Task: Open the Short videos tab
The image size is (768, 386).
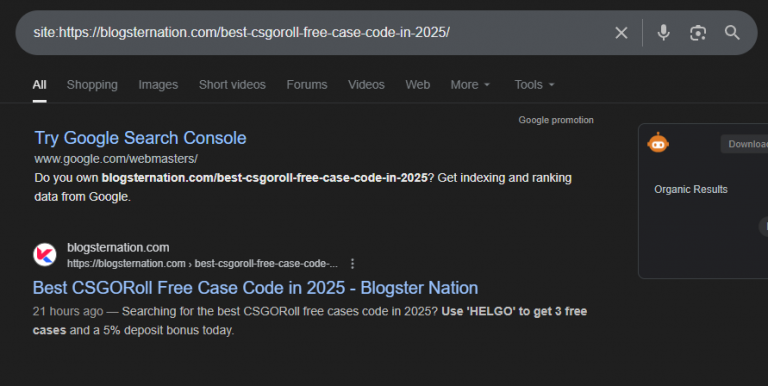Action: tap(232, 85)
